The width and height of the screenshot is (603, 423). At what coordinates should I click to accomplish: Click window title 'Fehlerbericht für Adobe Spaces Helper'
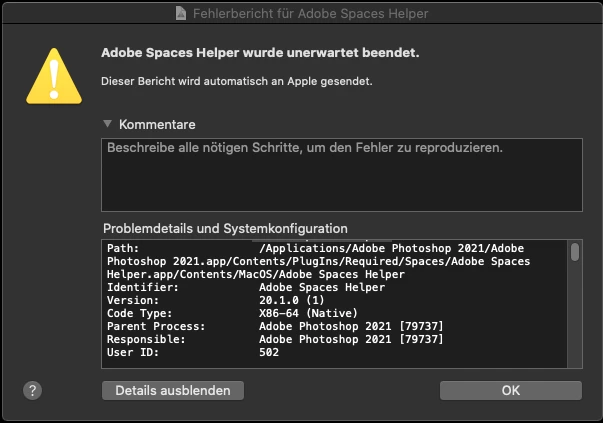coord(311,13)
